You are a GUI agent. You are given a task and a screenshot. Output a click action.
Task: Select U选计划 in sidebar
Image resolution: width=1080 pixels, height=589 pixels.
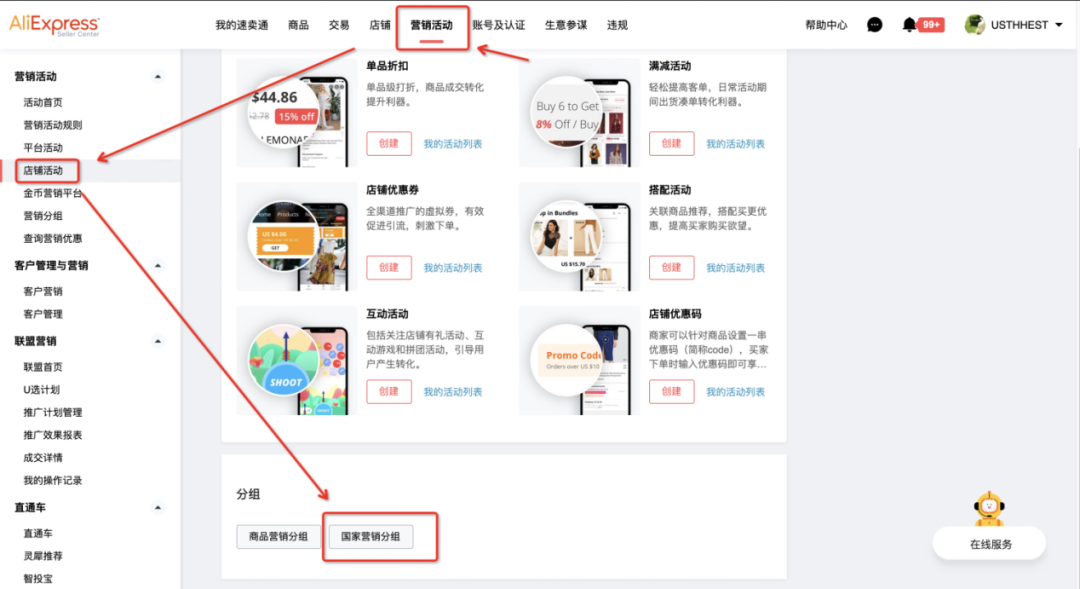coord(41,390)
